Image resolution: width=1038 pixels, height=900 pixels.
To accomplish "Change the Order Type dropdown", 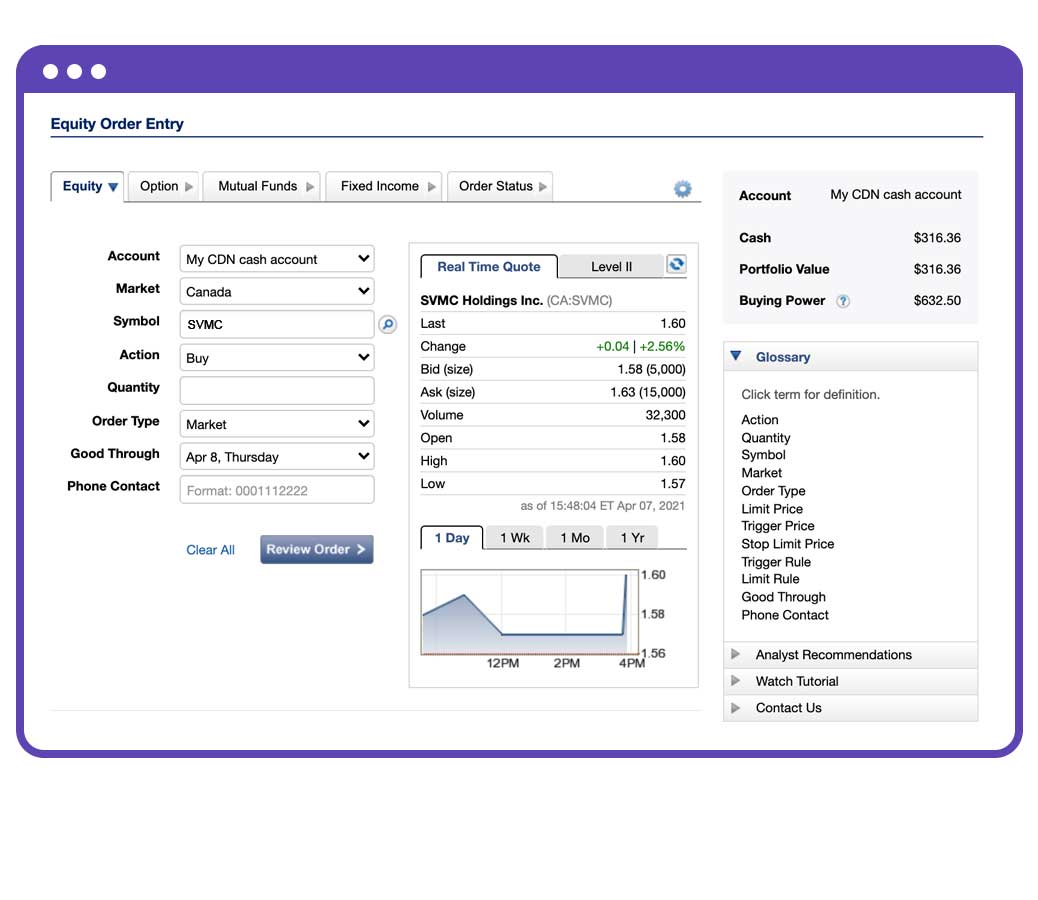I will click(276, 423).
